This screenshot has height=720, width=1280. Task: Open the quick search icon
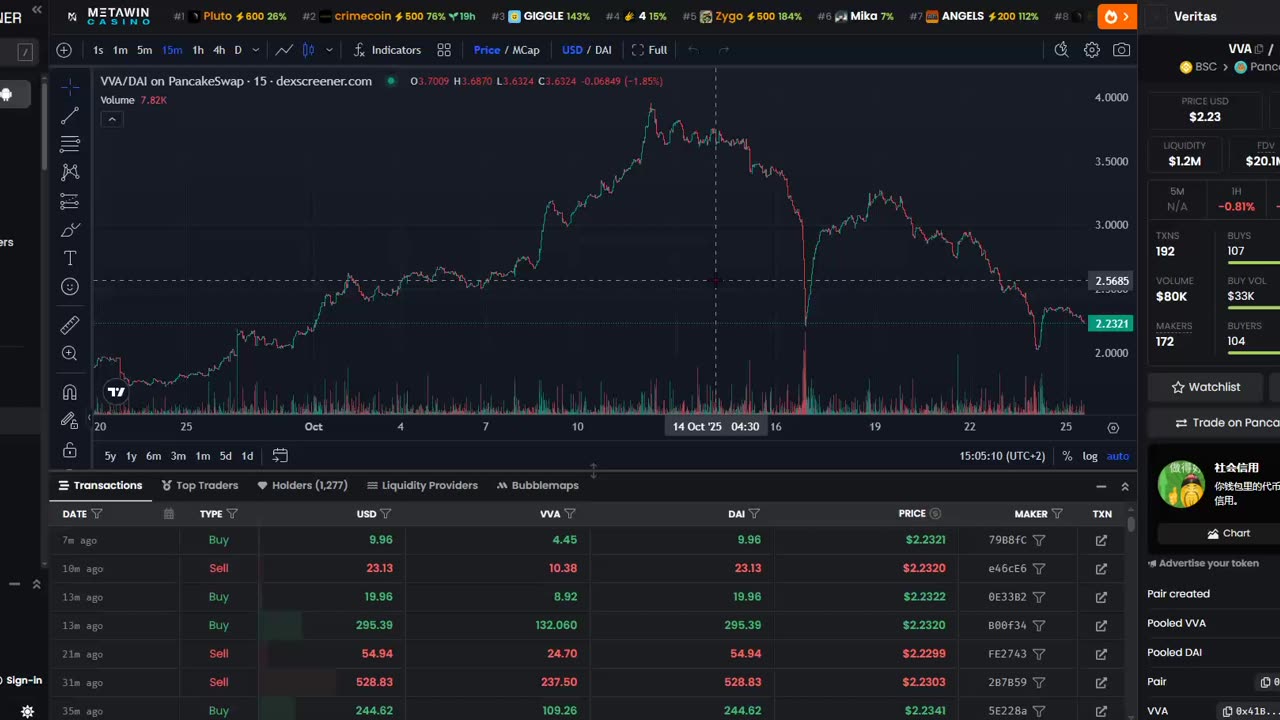click(x=1061, y=50)
